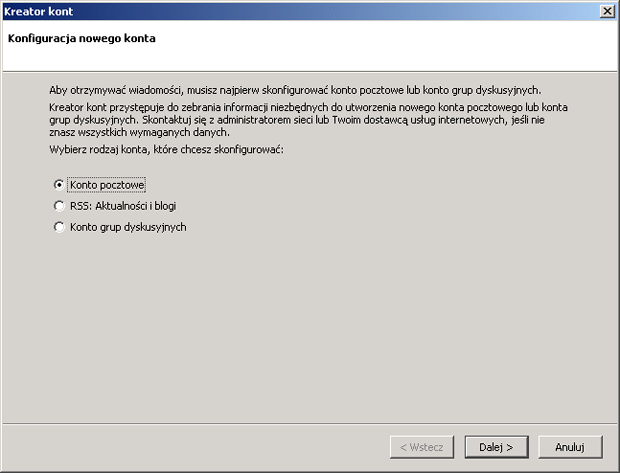Click the greyed-out < Wstecz button
Viewport: 620px width, 473px height.
(422, 446)
